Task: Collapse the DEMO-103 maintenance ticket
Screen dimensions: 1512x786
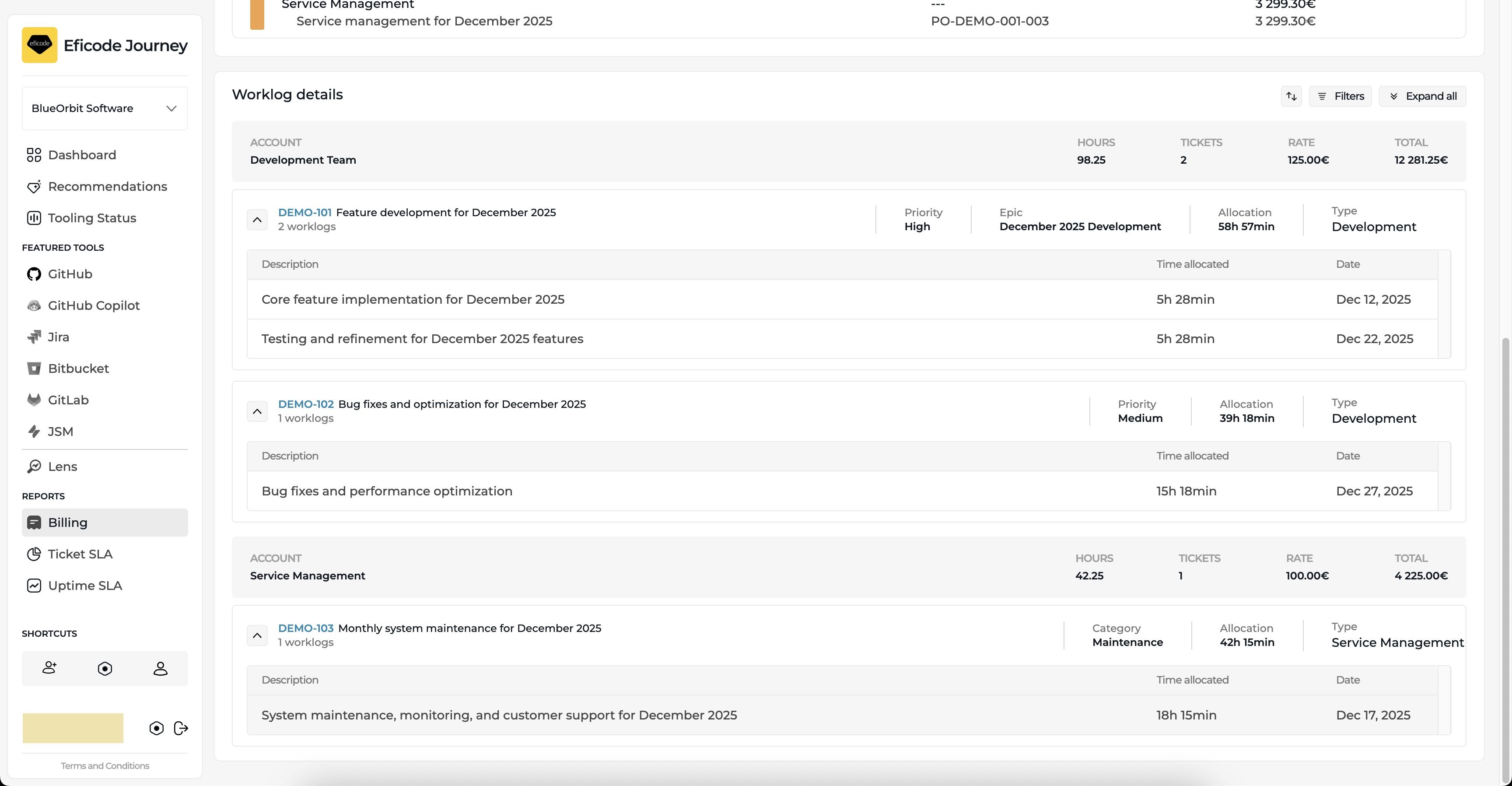Action: click(x=257, y=635)
